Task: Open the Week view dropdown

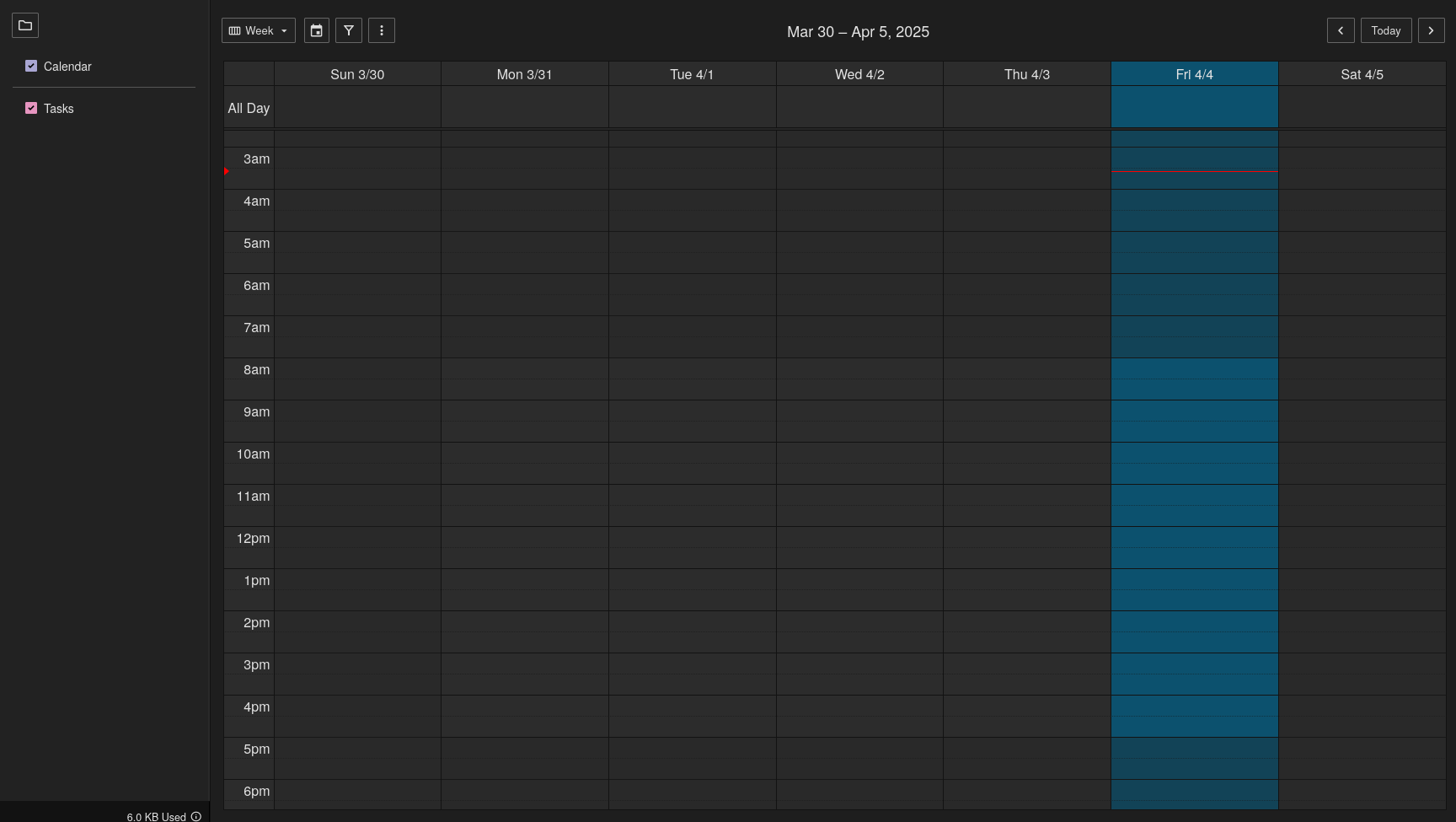Action: [259, 30]
